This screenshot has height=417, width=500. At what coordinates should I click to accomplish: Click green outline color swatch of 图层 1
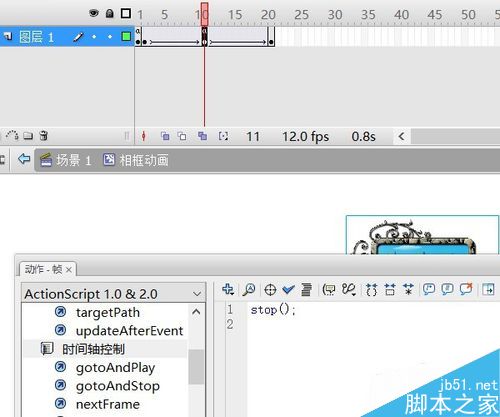coord(126,36)
